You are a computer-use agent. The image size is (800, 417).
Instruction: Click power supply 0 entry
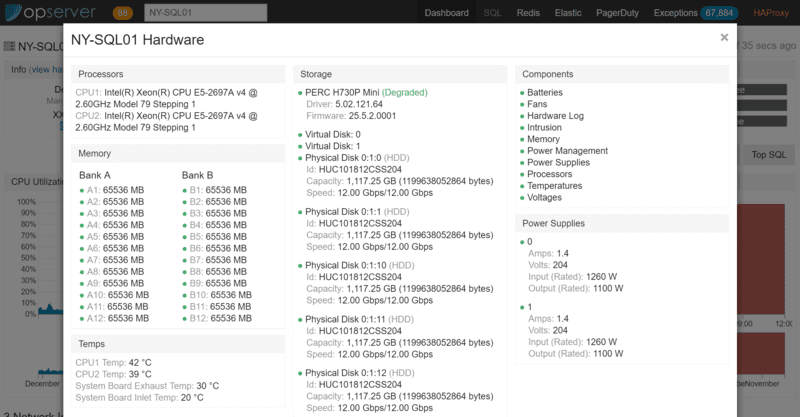pyautogui.click(x=530, y=242)
